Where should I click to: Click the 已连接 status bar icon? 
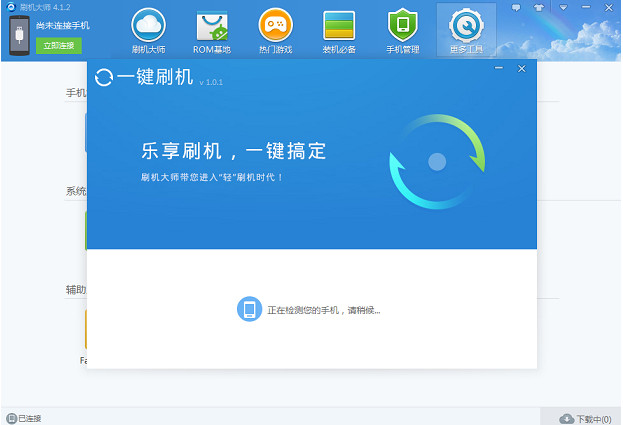tap(12, 418)
